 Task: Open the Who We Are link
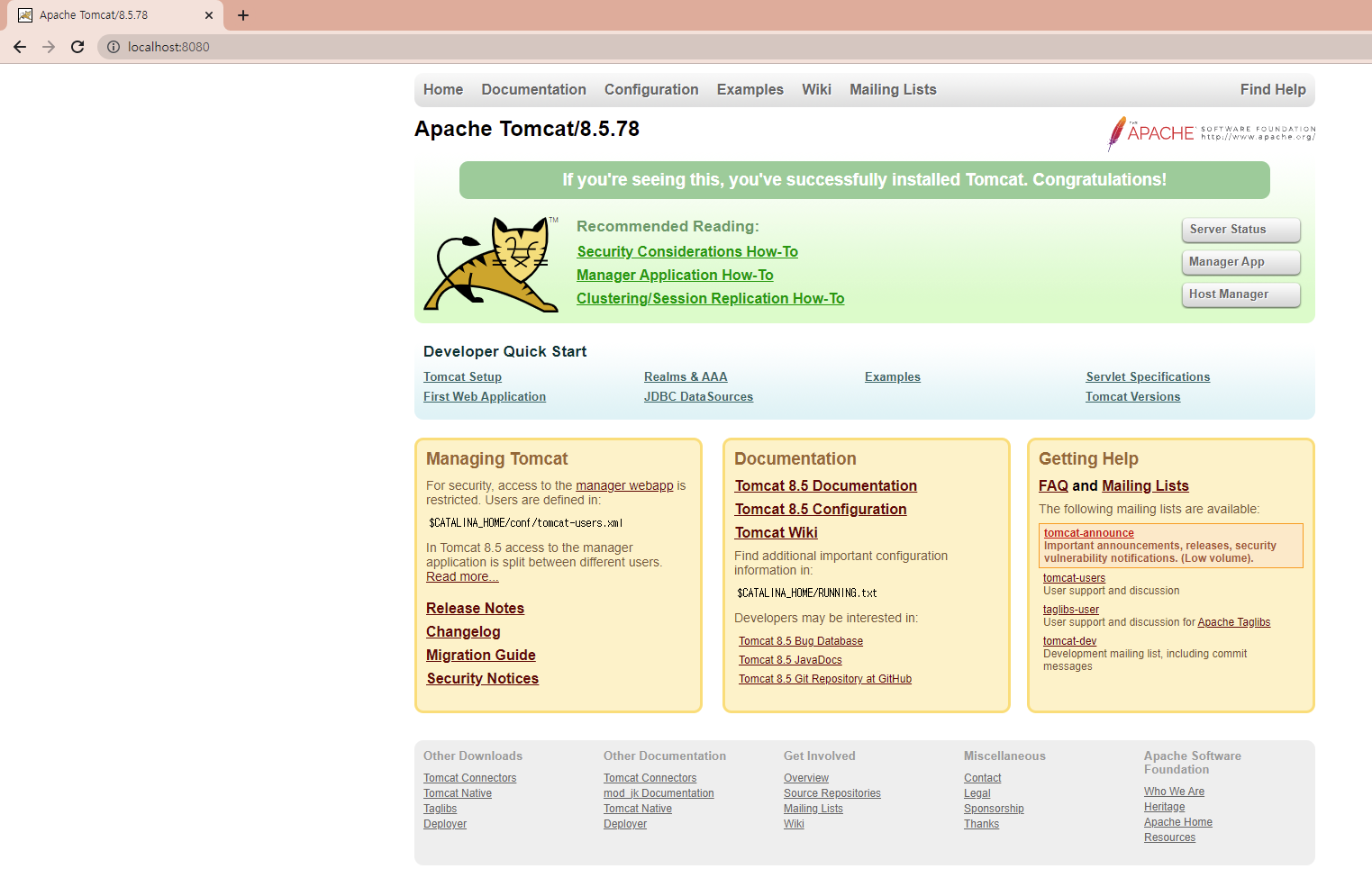coord(1174,792)
